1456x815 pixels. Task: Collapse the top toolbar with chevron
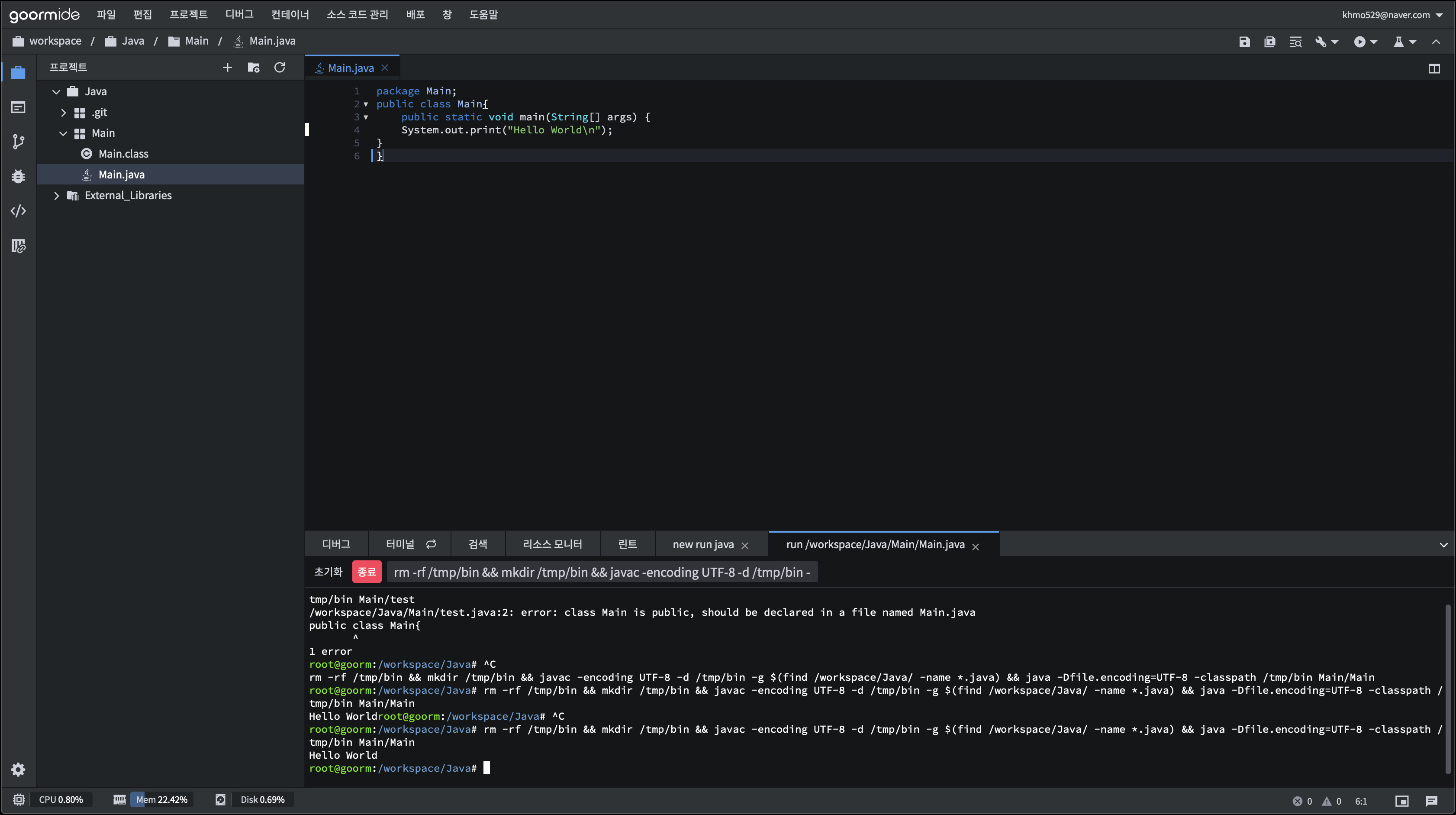pos(1436,42)
